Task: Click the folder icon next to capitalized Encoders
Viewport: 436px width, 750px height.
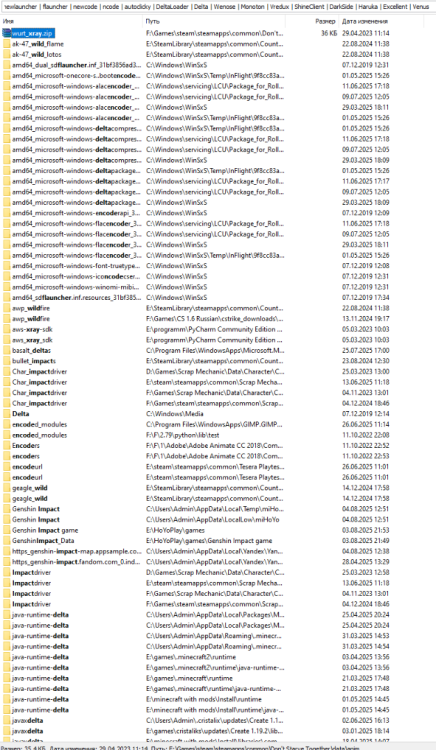Action: (7, 445)
